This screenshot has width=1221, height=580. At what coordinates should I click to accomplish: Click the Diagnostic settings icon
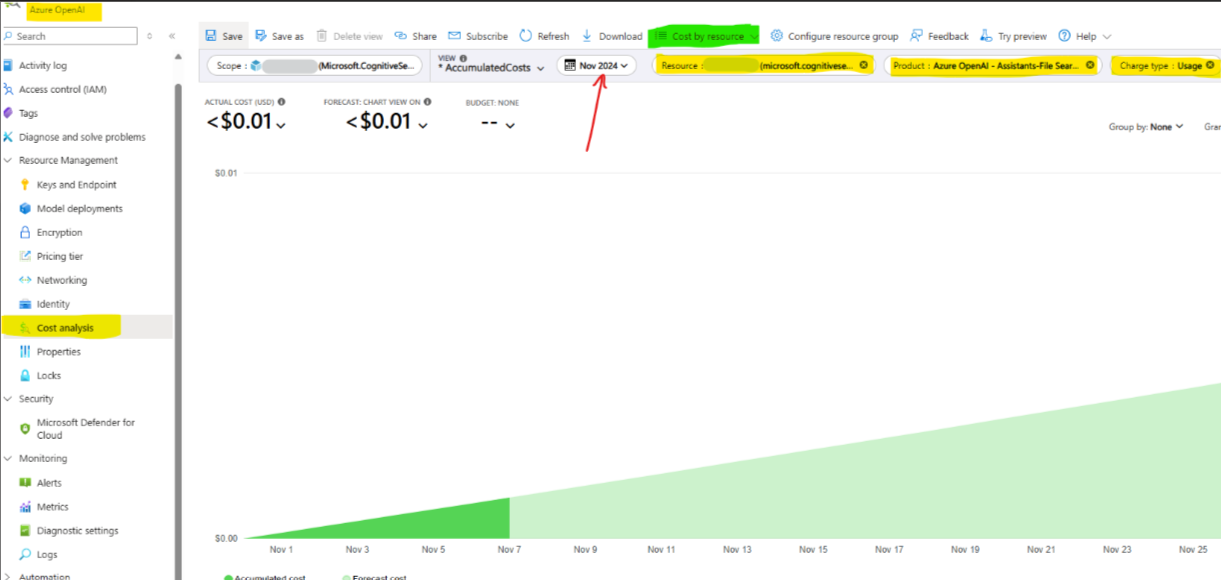click(x=26, y=531)
